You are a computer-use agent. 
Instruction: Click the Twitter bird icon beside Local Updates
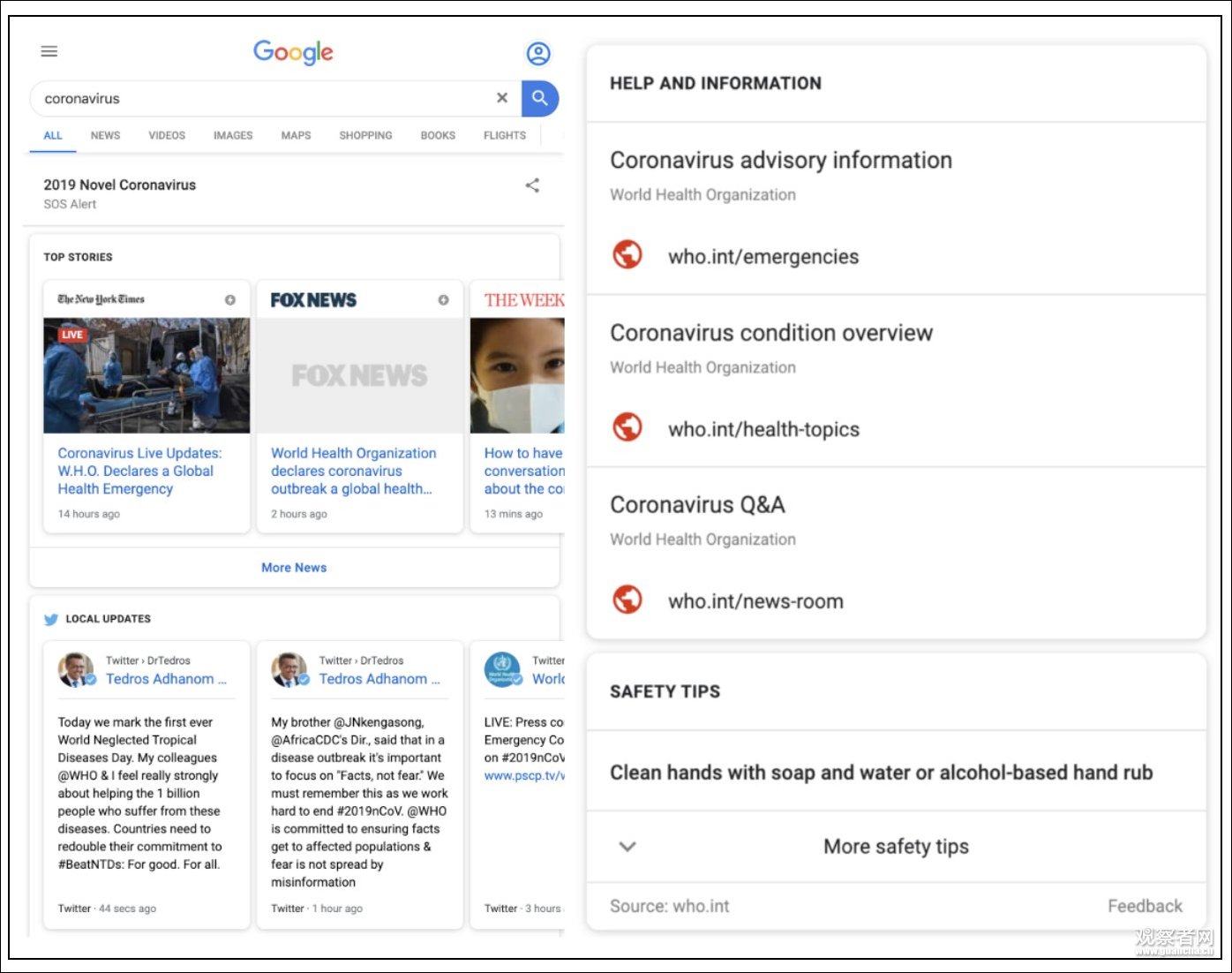tap(51, 619)
